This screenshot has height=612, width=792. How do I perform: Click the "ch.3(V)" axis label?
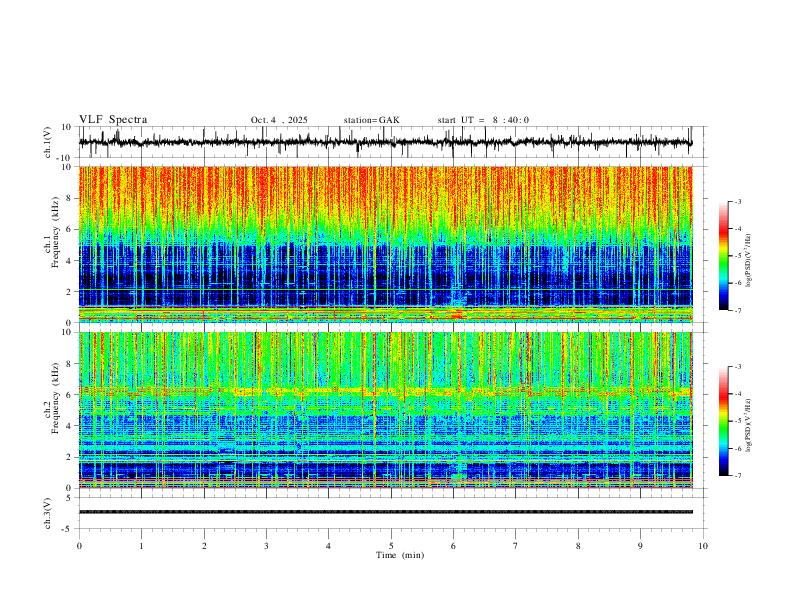point(48,513)
